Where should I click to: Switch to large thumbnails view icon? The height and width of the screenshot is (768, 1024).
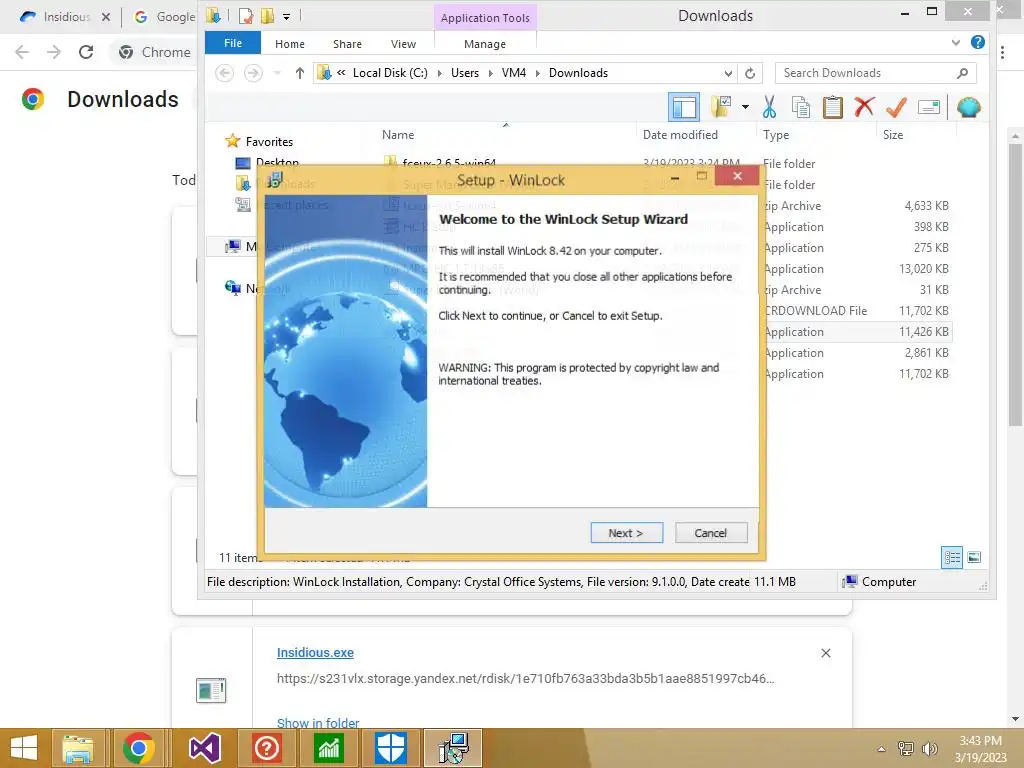973,557
